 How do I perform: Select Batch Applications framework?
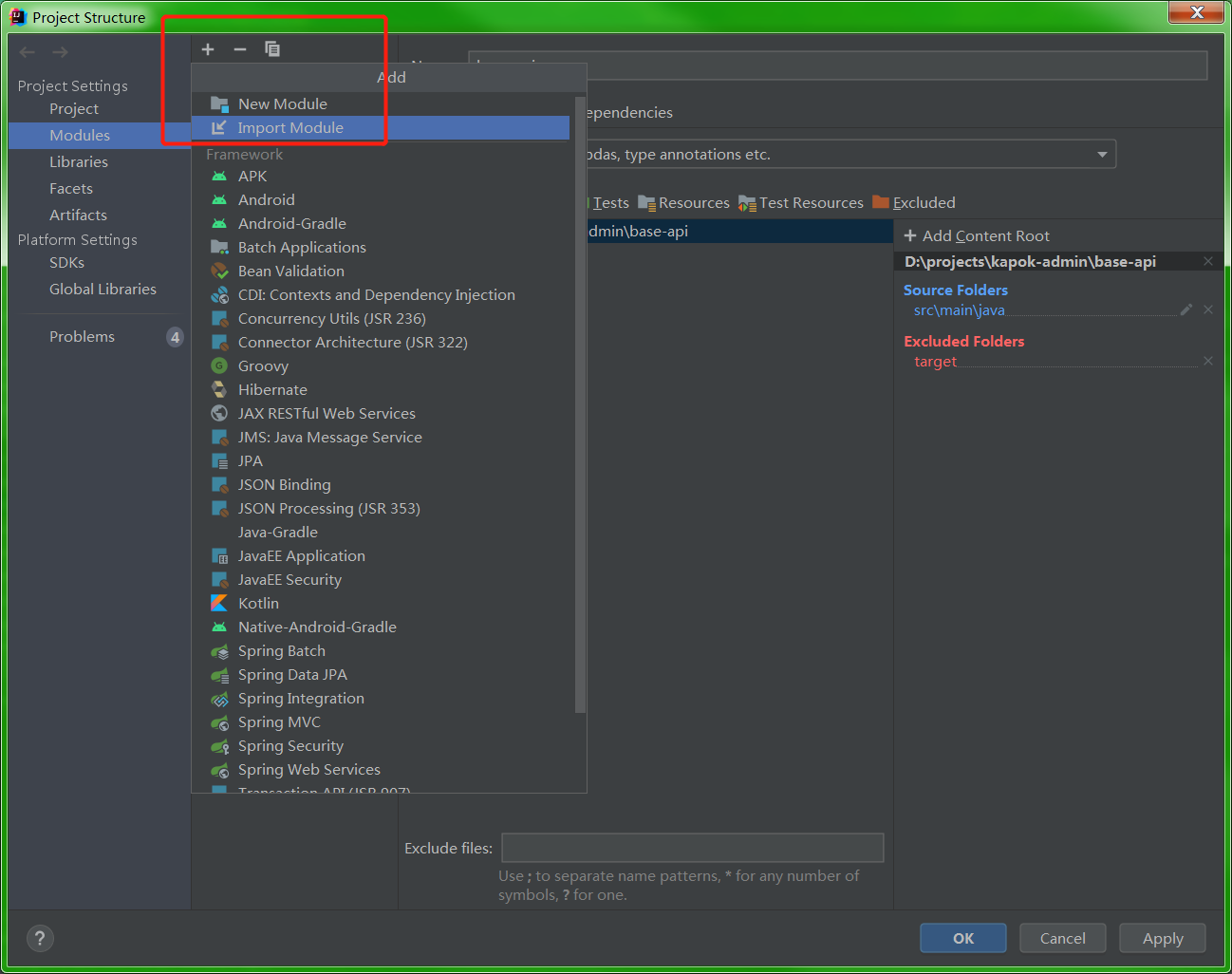(383, 248)
